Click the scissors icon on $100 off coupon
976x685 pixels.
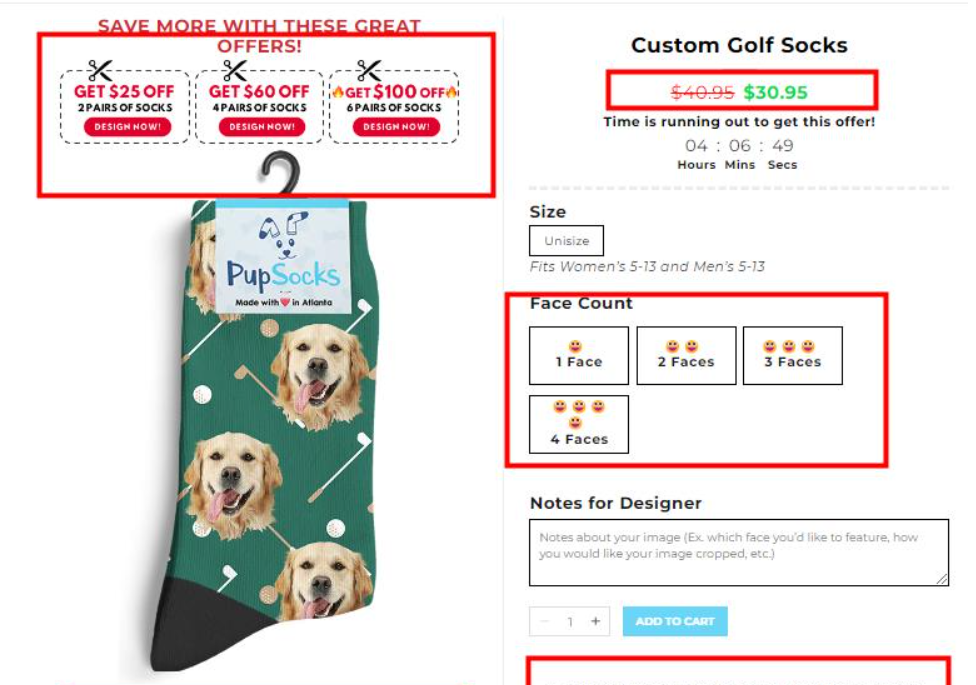(x=368, y=71)
